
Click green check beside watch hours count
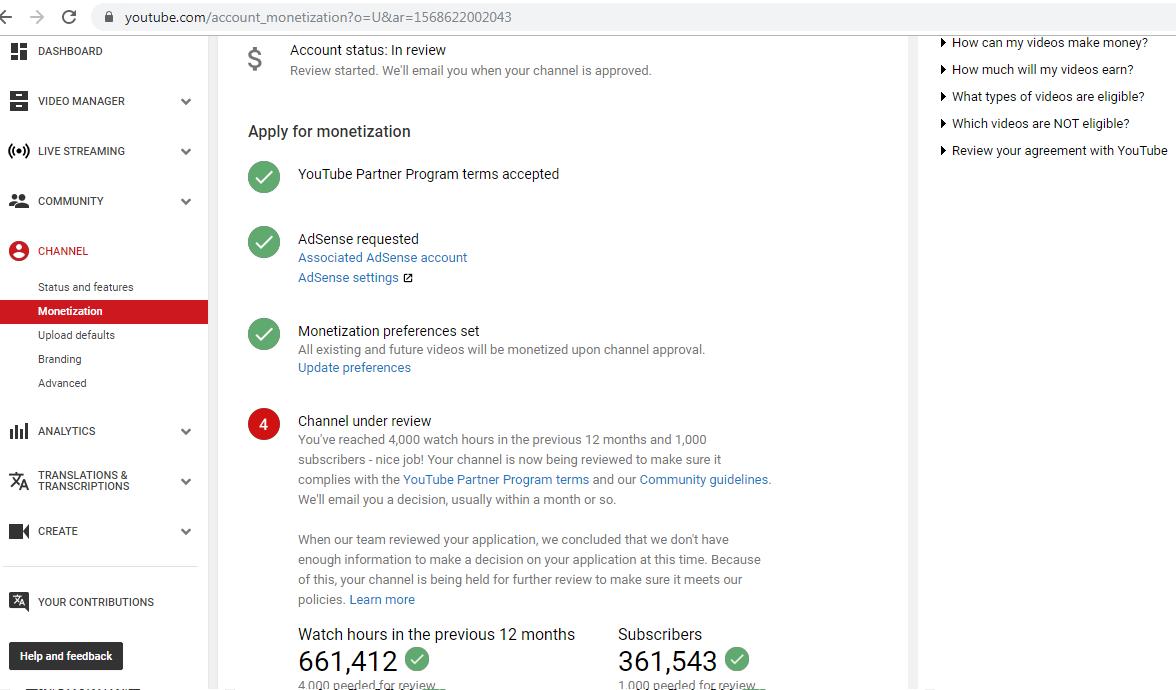pos(417,659)
